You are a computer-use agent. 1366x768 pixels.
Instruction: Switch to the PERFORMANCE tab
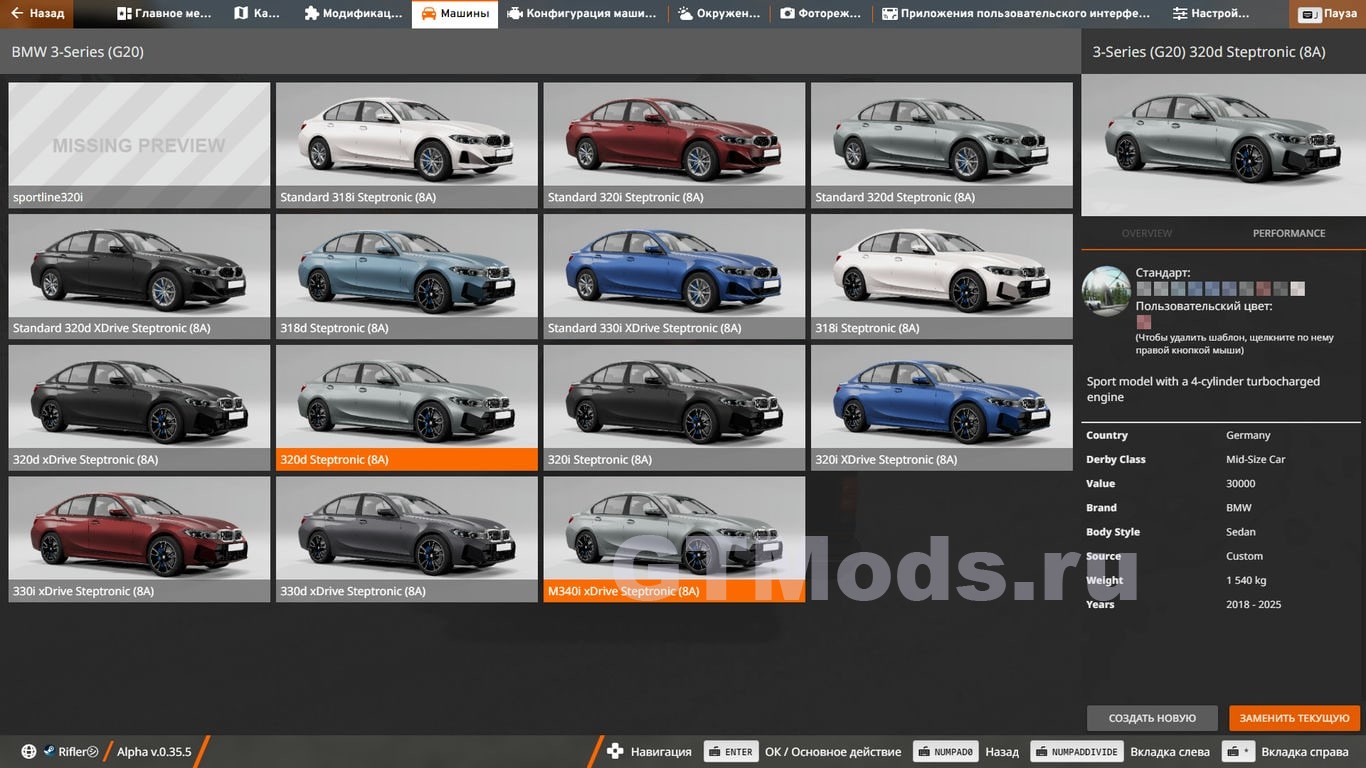[x=1289, y=233]
